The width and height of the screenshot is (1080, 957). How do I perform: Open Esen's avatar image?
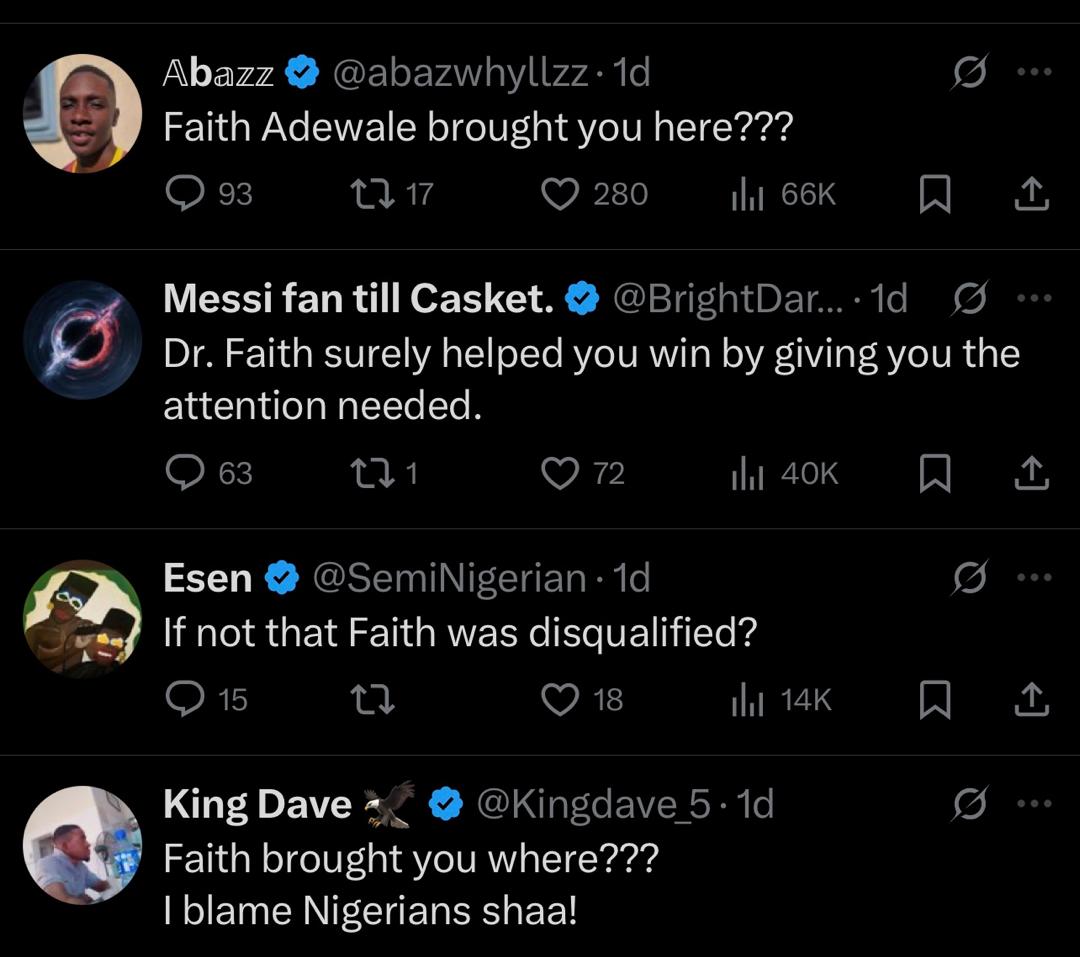pos(82,618)
